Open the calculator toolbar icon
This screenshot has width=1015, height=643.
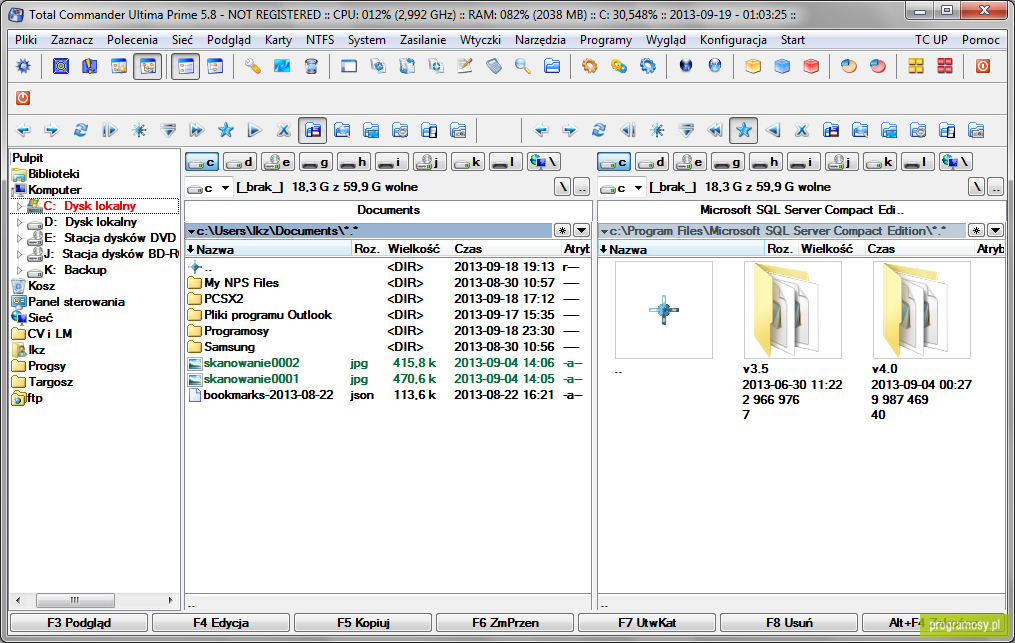494,66
